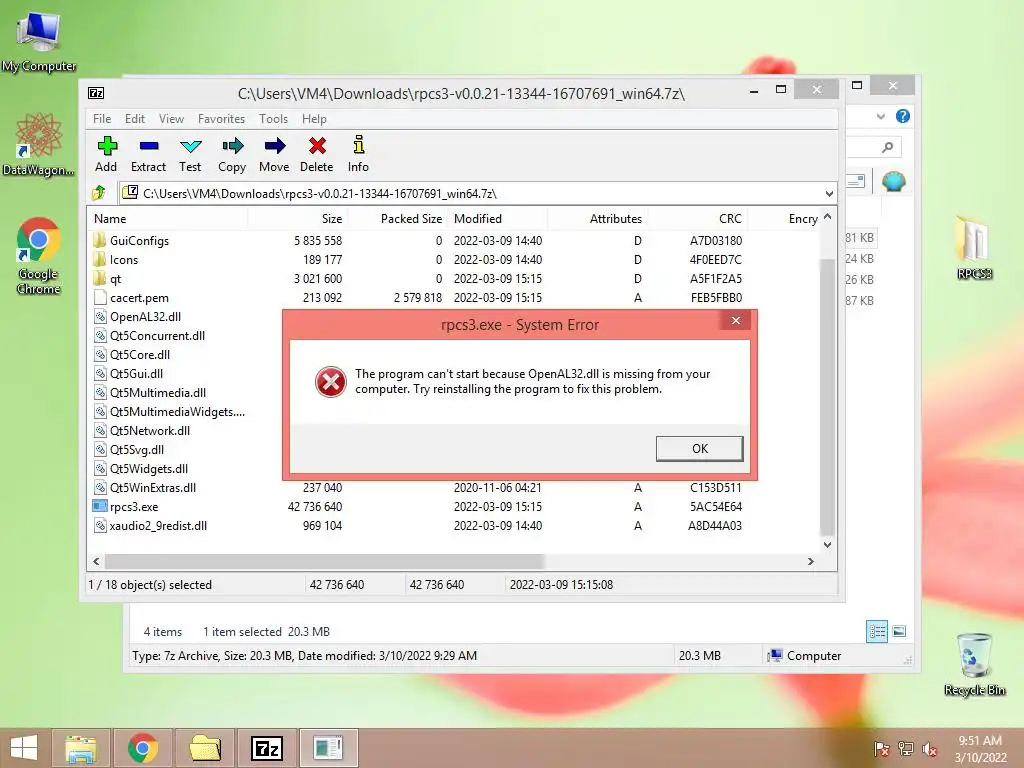Viewport: 1024px width, 768px height.
Task: Sort by the Attributes column header
Action: [x=597, y=219]
